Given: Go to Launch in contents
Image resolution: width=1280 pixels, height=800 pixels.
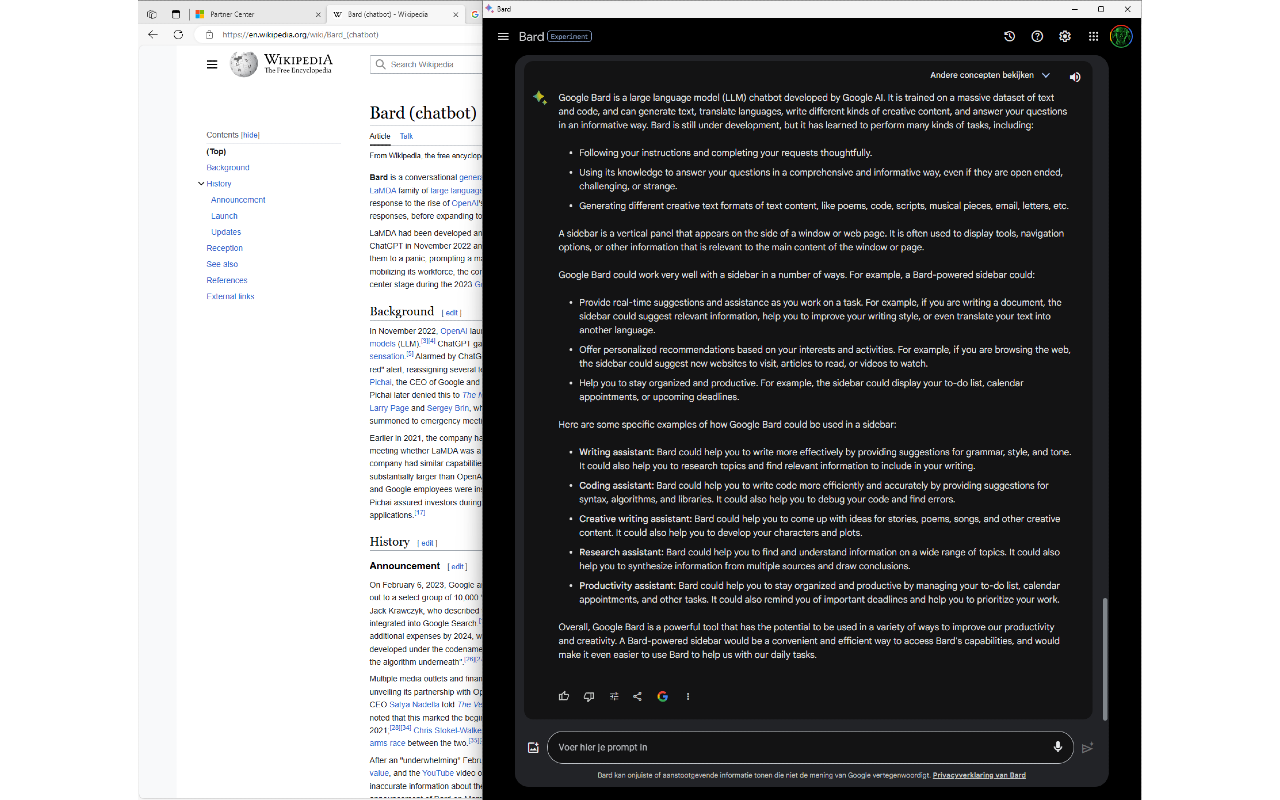Looking at the screenshot, I should tap(224, 216).
